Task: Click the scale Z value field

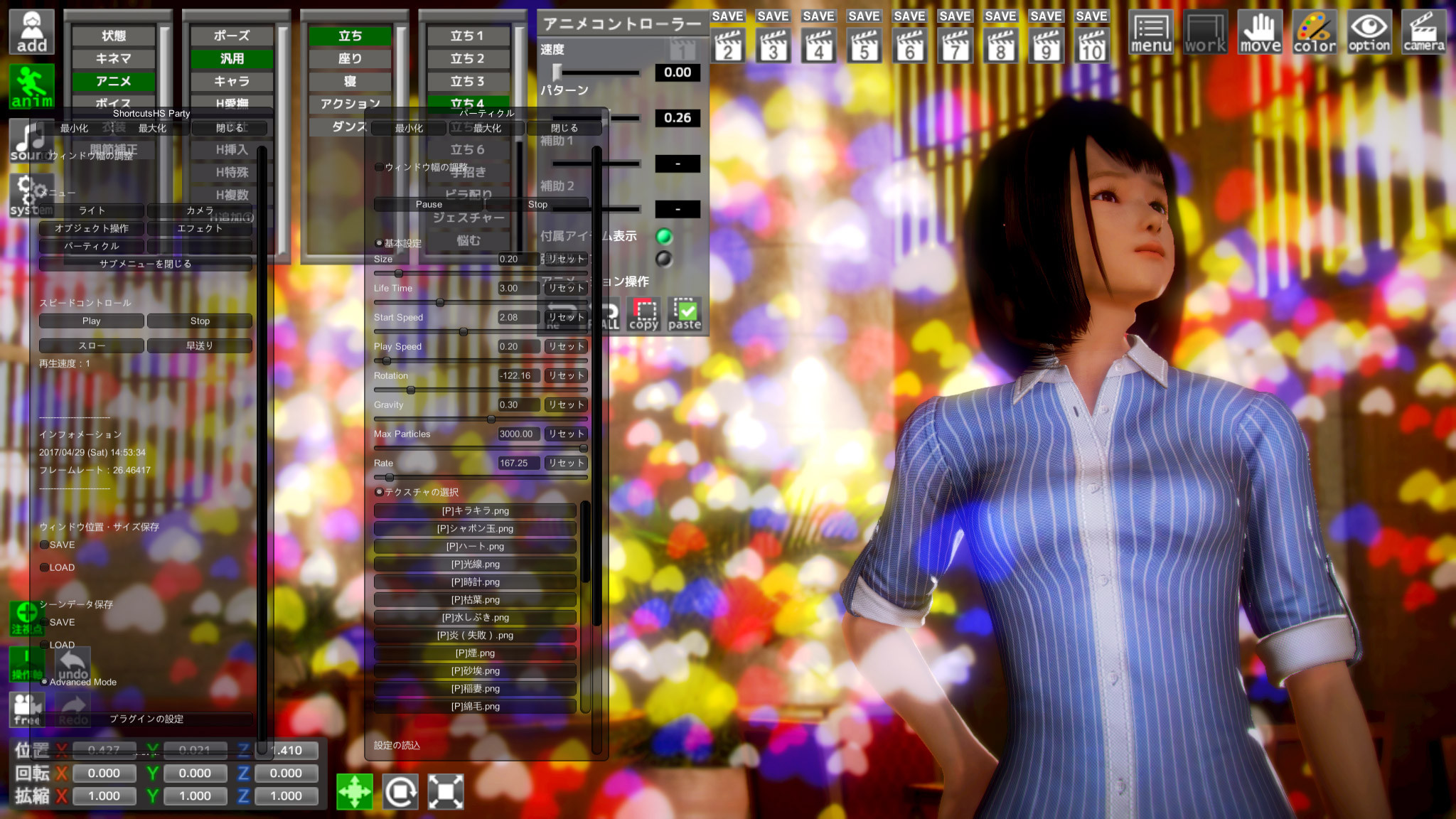Action: coord(286,796)
